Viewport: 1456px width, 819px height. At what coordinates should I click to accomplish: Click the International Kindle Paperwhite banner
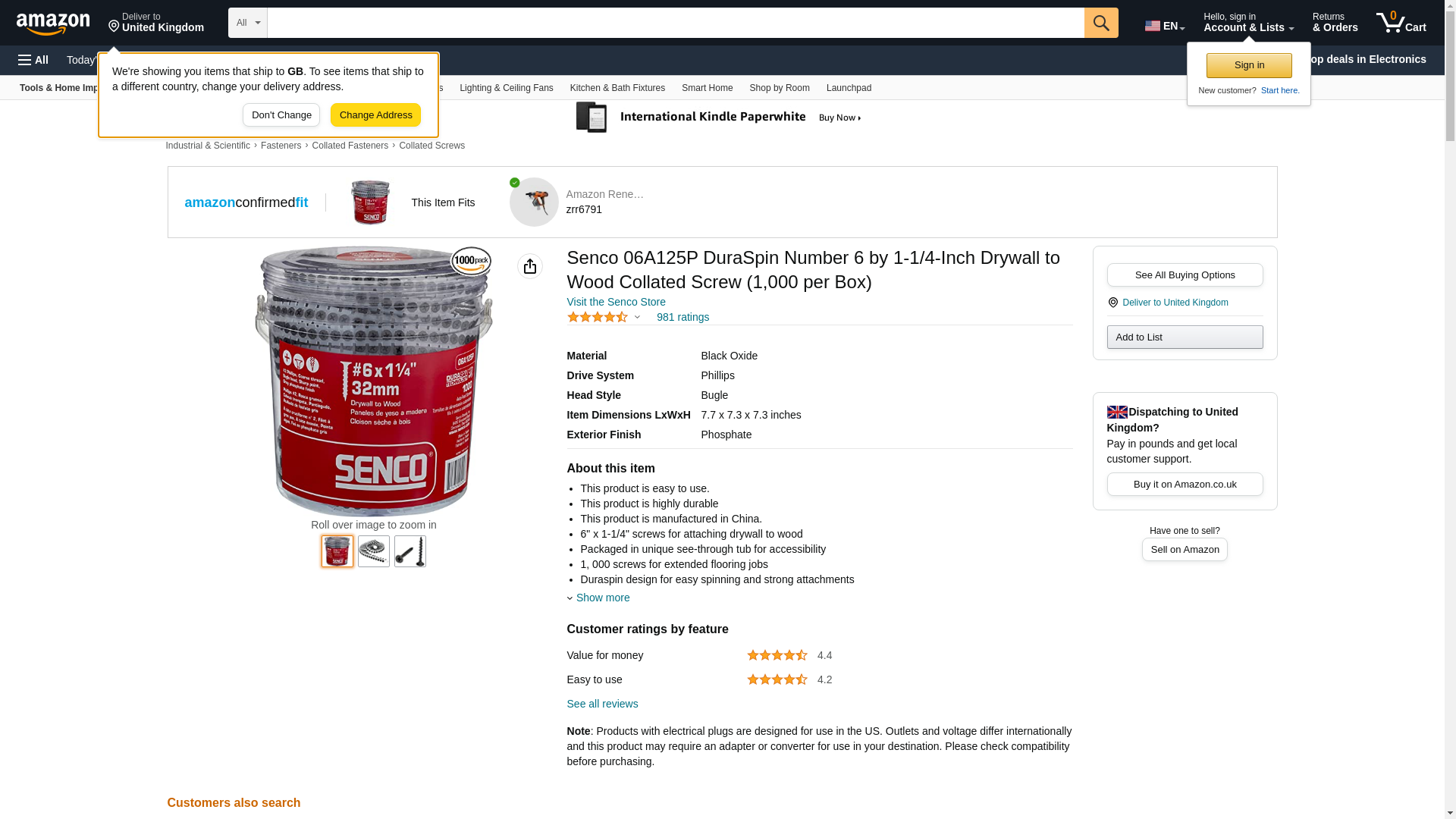[719, 118]
